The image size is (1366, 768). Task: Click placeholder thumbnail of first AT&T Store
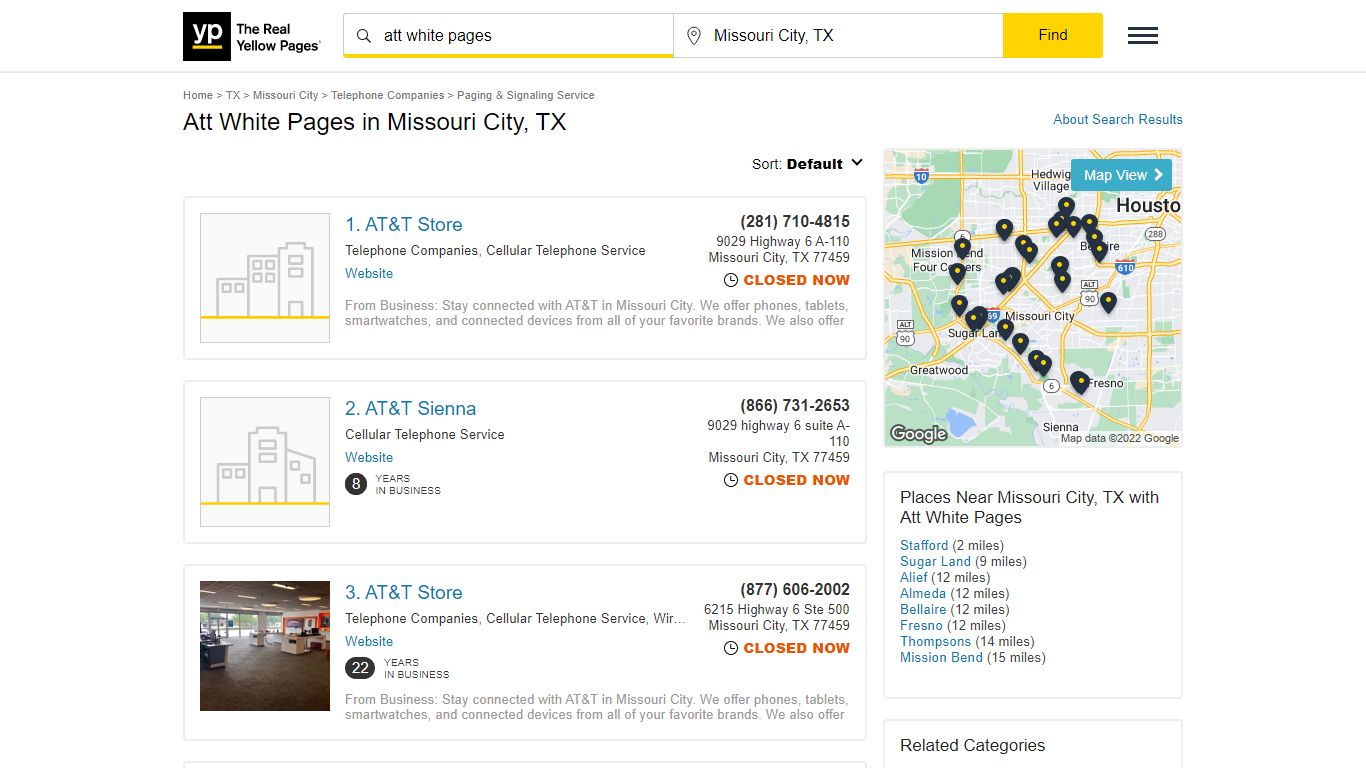click(265, 278)
